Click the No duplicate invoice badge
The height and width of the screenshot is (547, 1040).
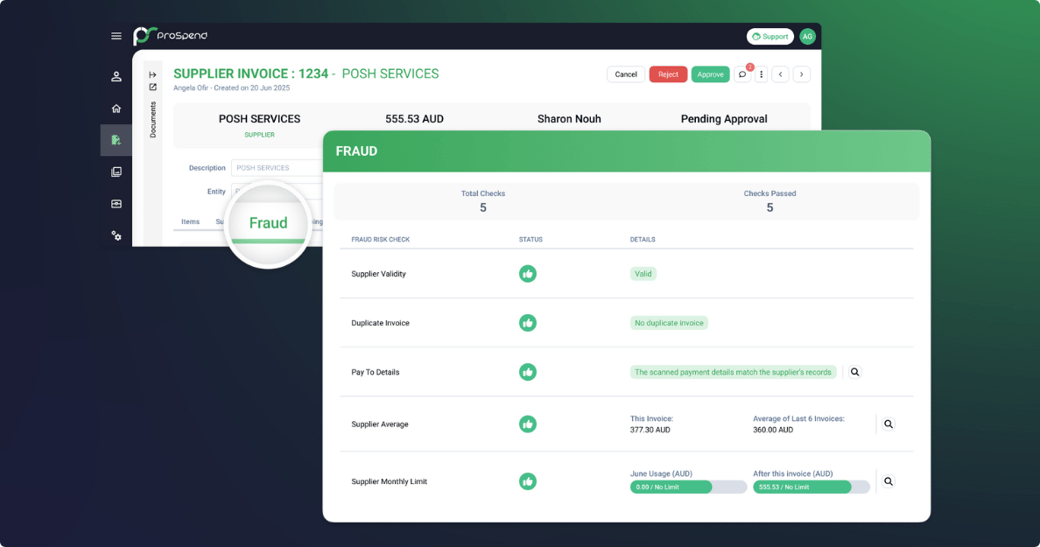(x=669, y=323)
